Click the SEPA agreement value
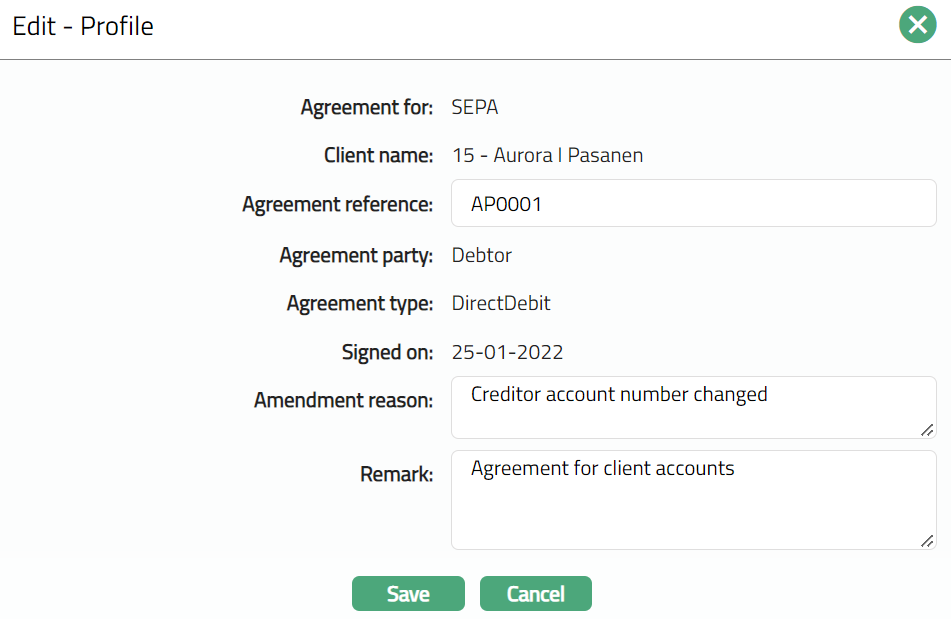951x619 pixels. tap(475, 107)
